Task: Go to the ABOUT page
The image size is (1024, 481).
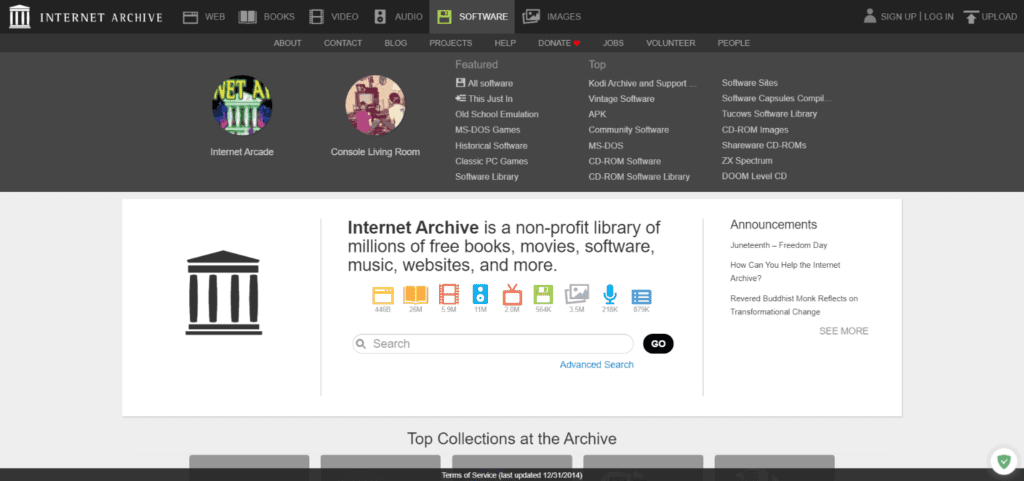Action: click(287, 43)
